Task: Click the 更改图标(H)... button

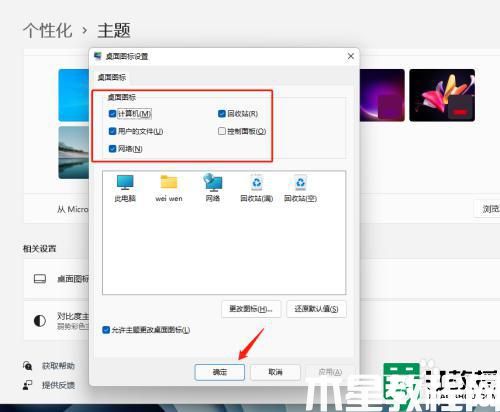Action: [251, 309]
